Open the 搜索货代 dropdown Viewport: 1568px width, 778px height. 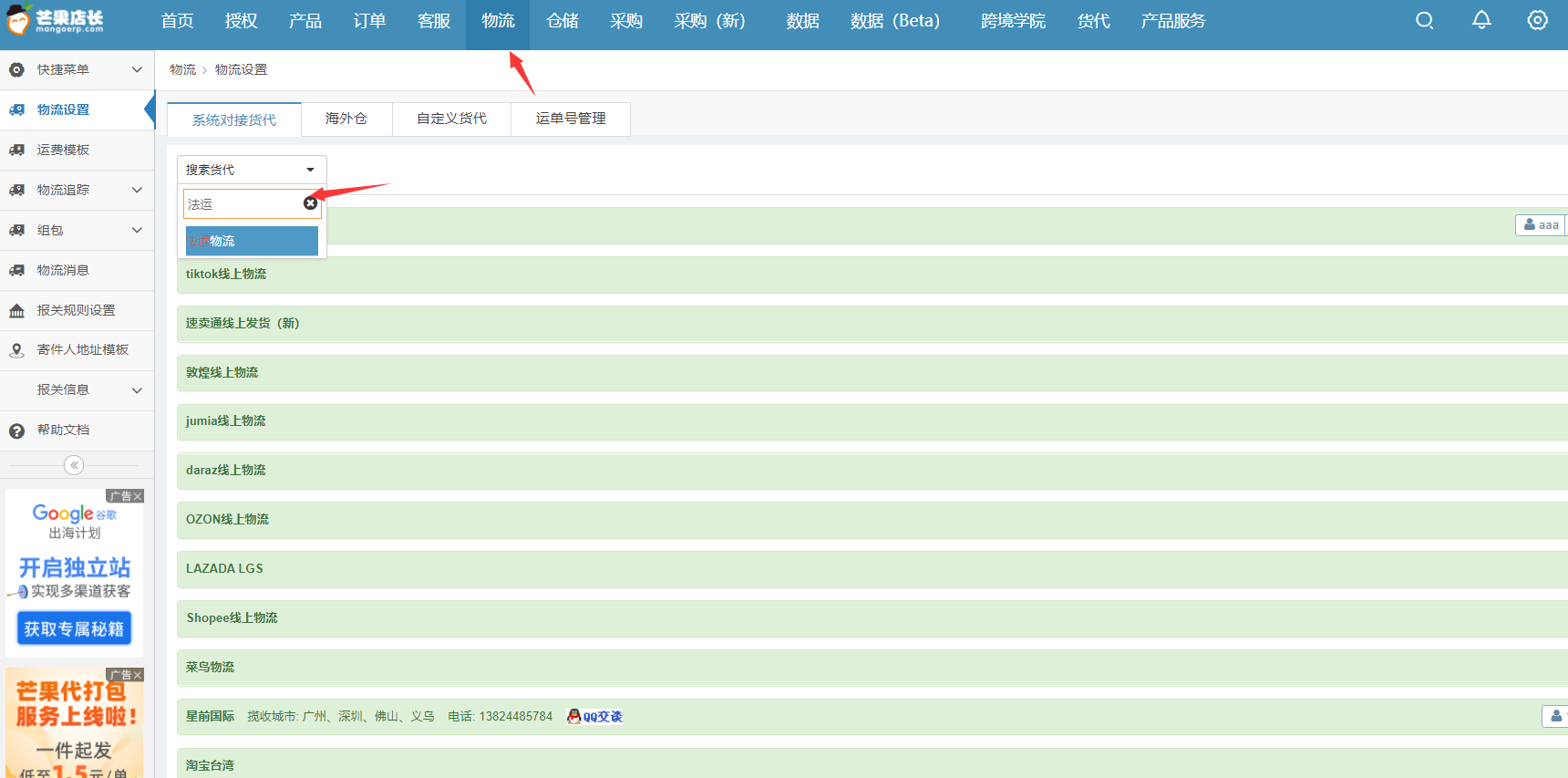[252, 170]
